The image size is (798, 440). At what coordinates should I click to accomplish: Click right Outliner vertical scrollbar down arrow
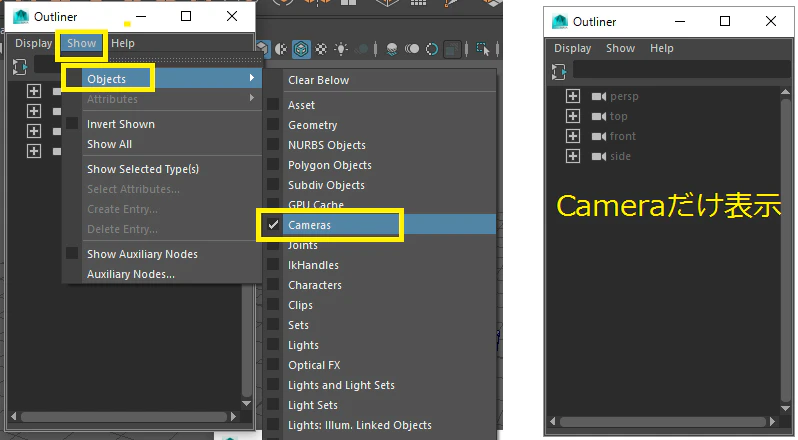pos(785,409)
